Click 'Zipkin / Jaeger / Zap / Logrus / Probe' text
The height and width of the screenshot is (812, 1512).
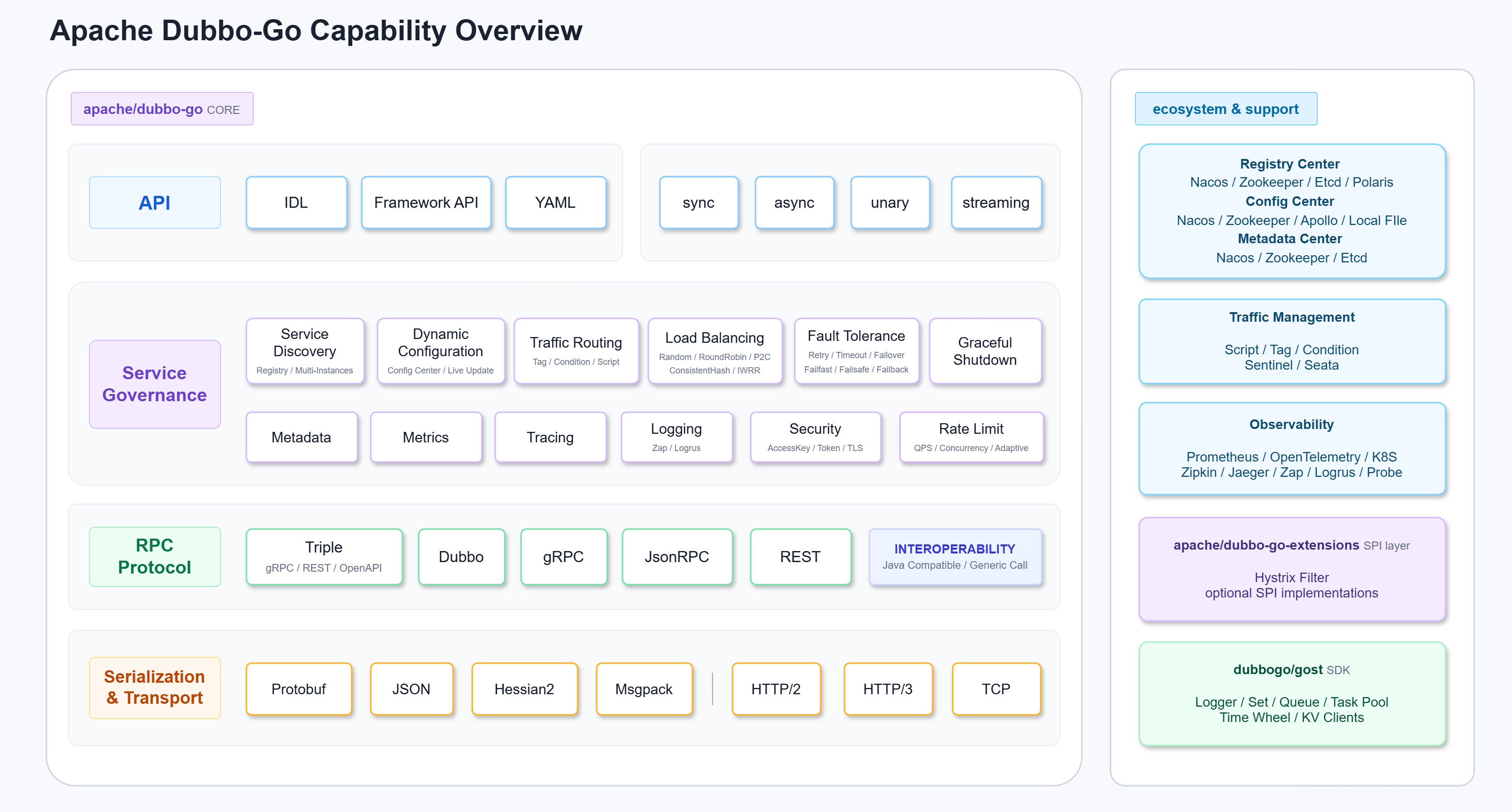coord(1291,473)
